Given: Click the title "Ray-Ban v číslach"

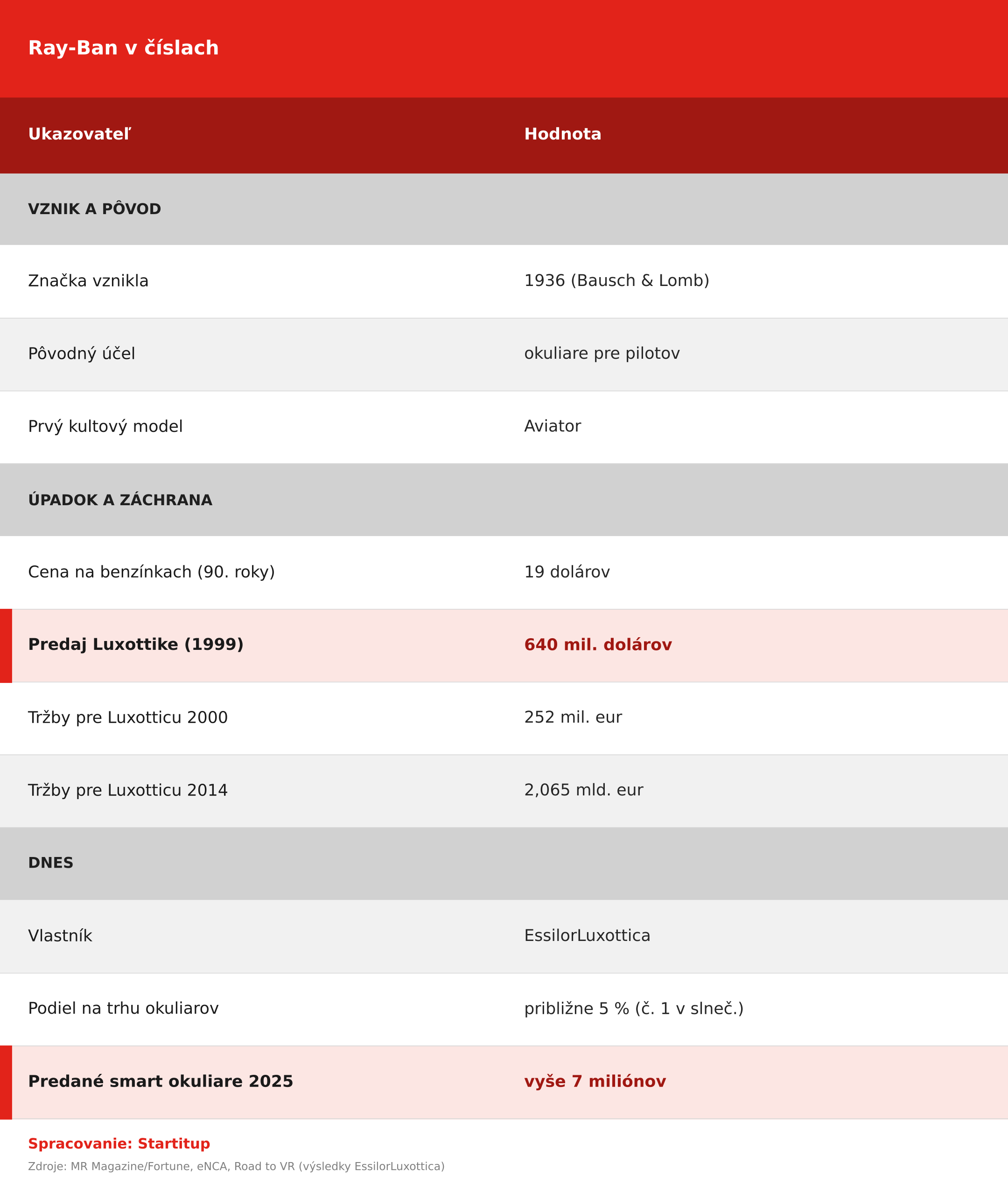Looking at the screenshot, I should tap(123, 49).
